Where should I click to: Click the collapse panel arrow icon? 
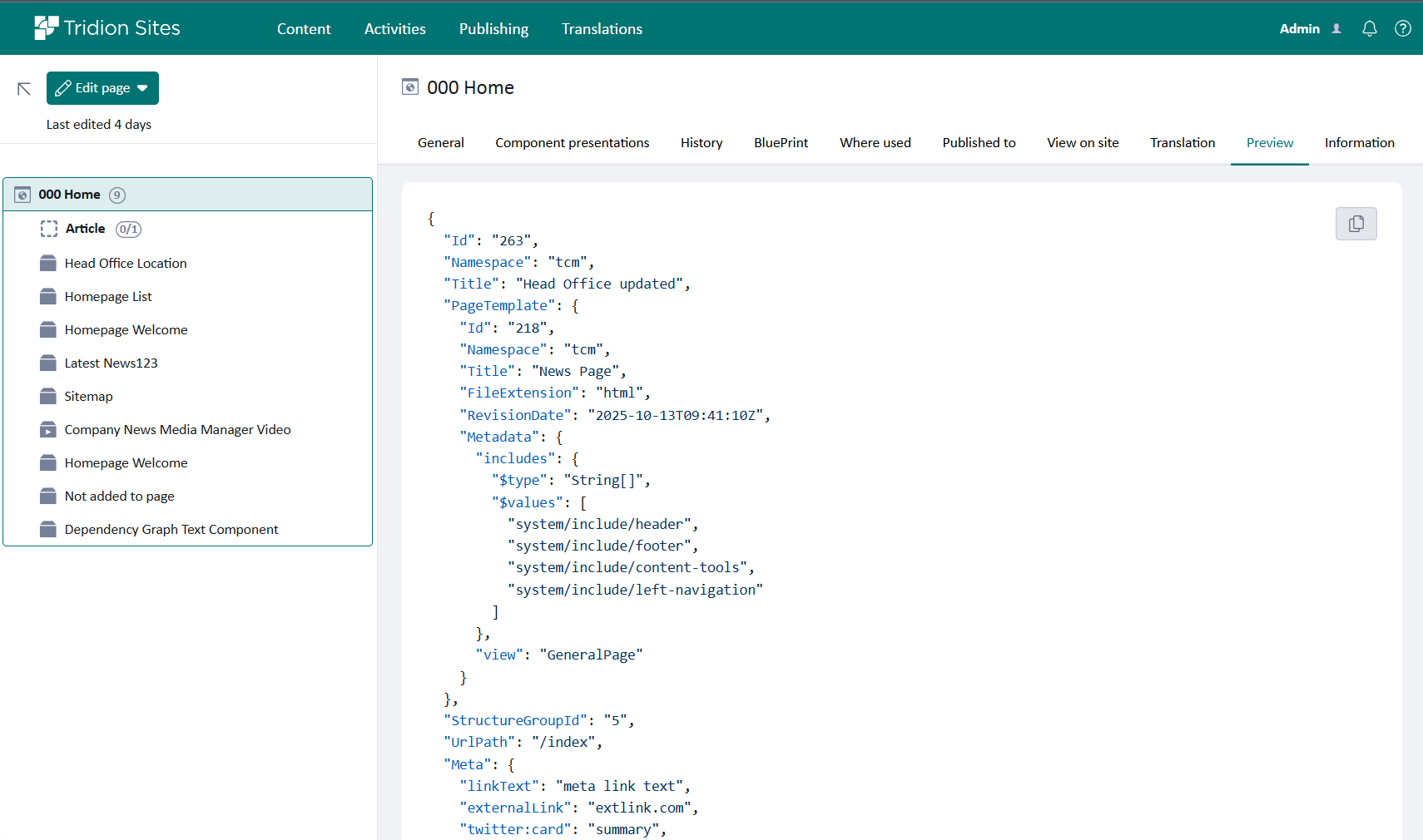(24, 89)
